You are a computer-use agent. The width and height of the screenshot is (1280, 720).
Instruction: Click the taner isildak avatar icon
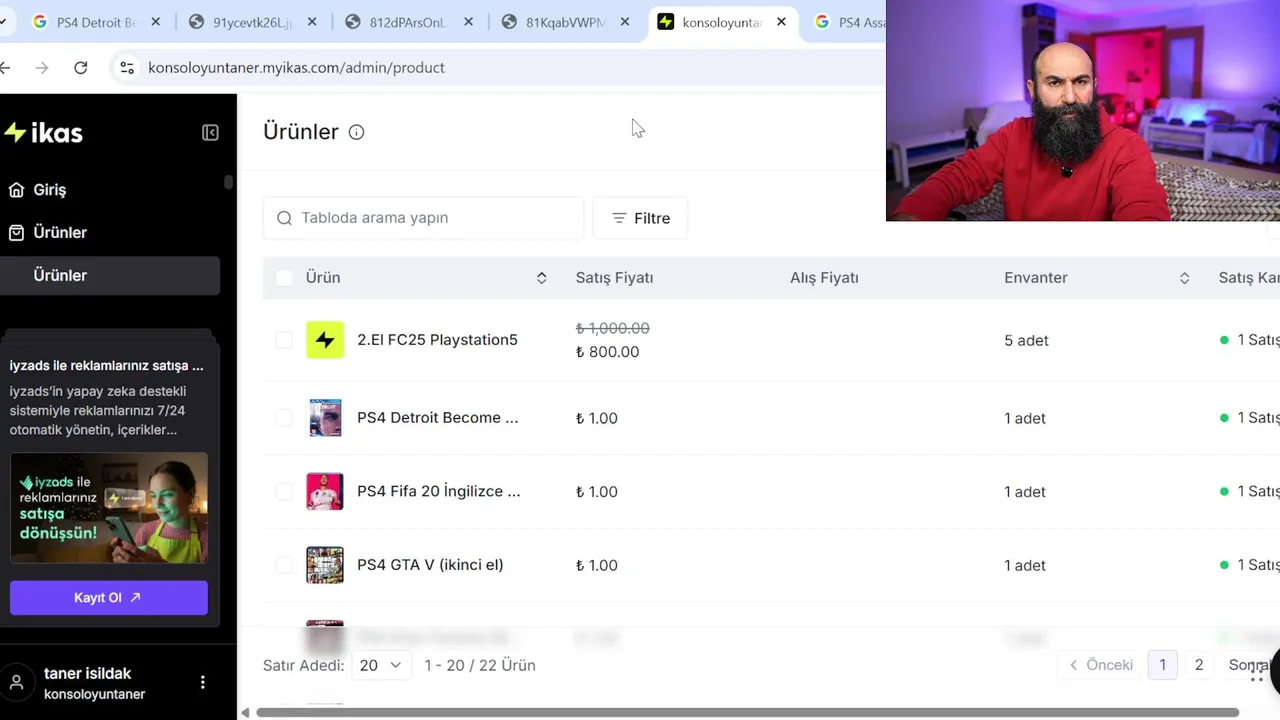point(17,682)
